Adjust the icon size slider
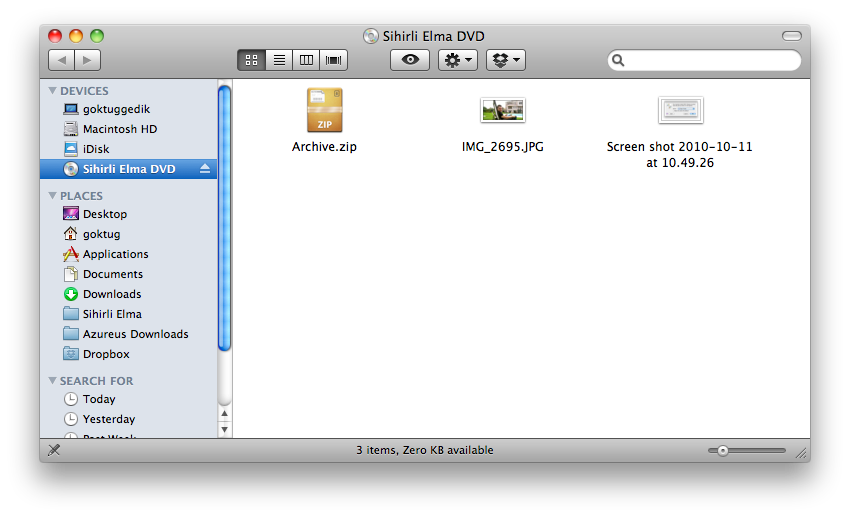Screen dimensions: 850x517 point(722,451)
